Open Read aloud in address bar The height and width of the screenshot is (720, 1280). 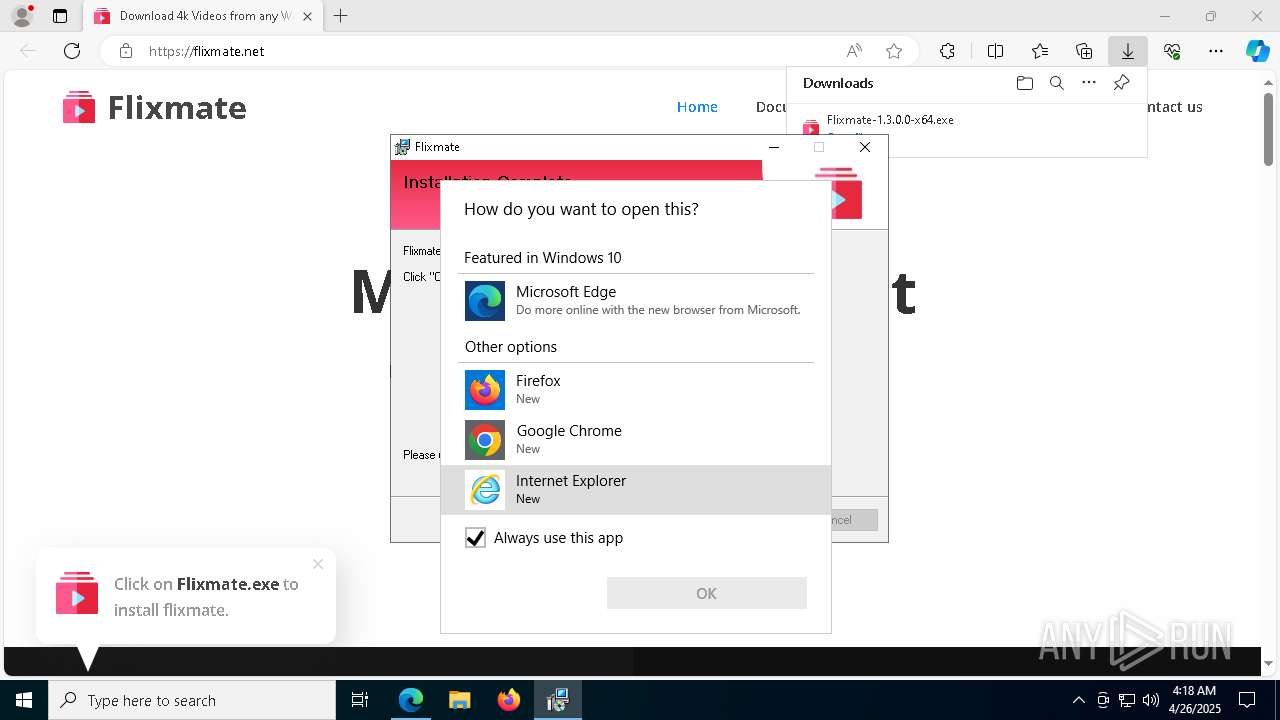tap(854, 51)
